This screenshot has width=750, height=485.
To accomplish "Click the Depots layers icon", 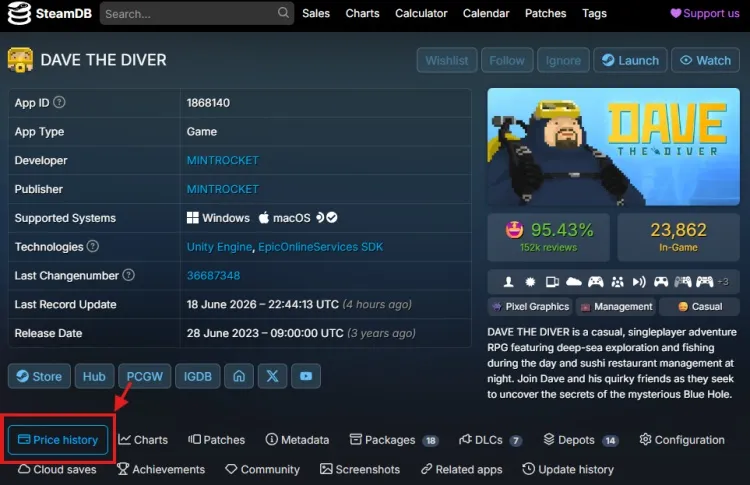I will coord(549,439).
